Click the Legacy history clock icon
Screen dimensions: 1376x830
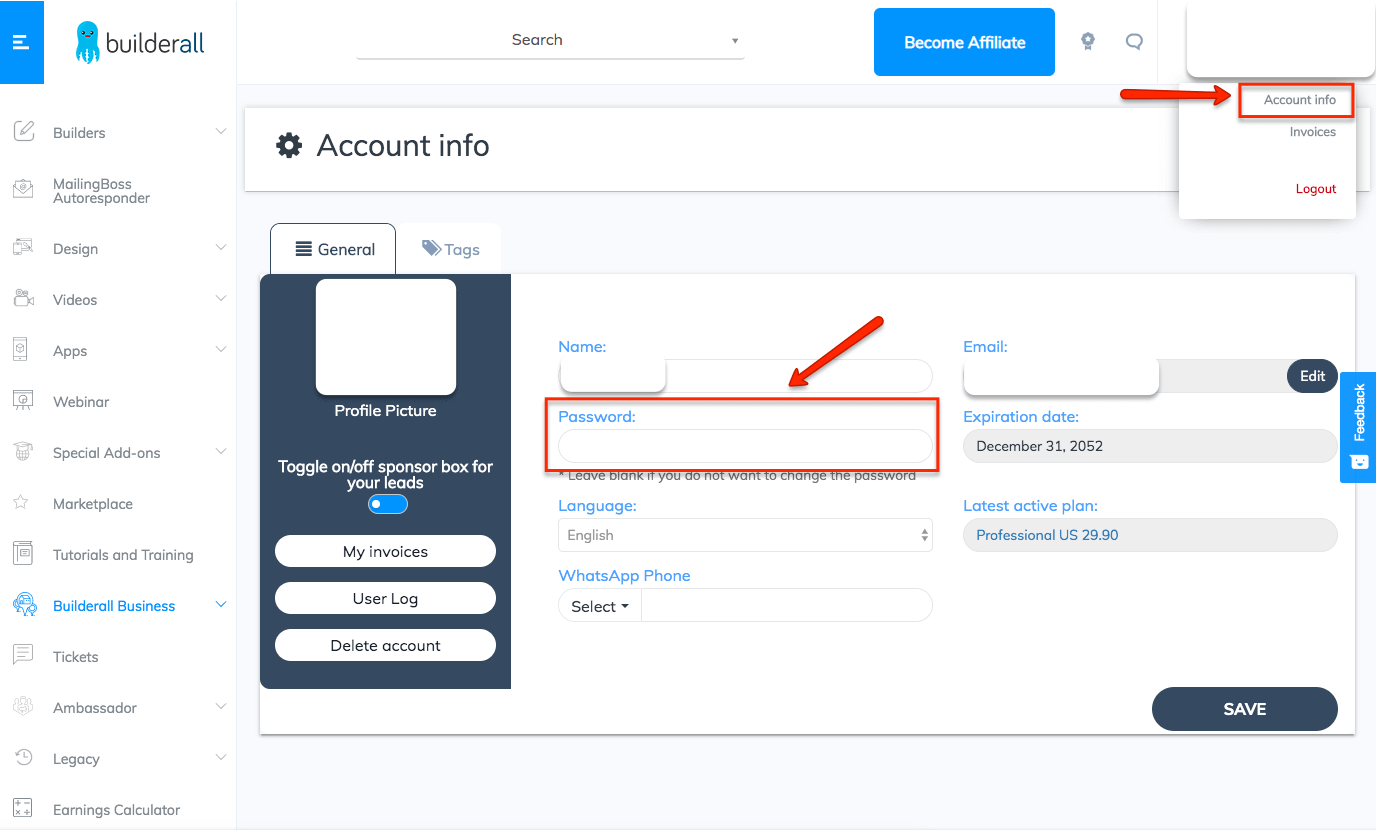(23, 757)
